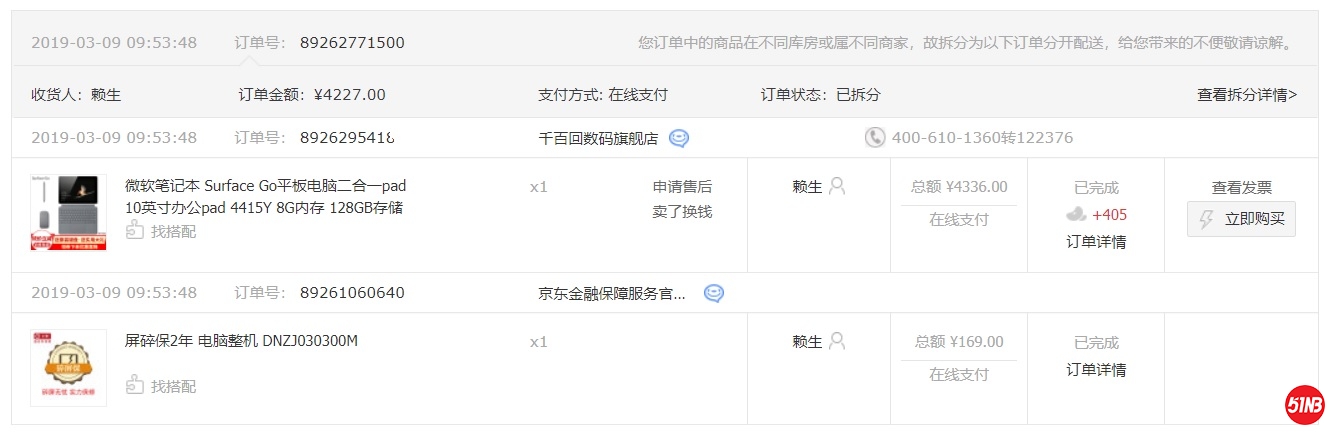The width and height of the screenshot is (1335, 435).
Task: Click 申请售后 for the Surface Go order
Action: 682,187
